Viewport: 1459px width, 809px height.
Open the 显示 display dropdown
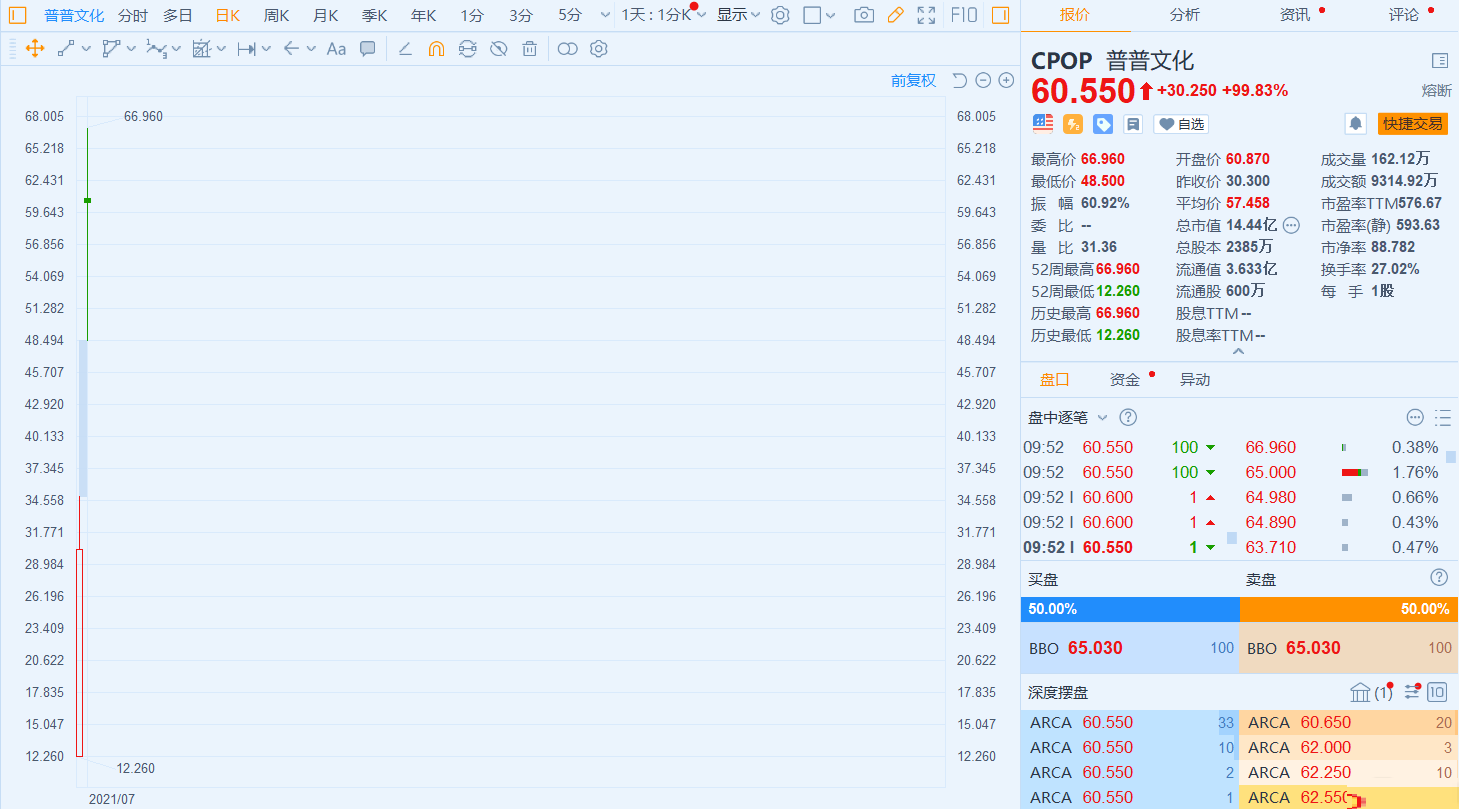[738, 15]
